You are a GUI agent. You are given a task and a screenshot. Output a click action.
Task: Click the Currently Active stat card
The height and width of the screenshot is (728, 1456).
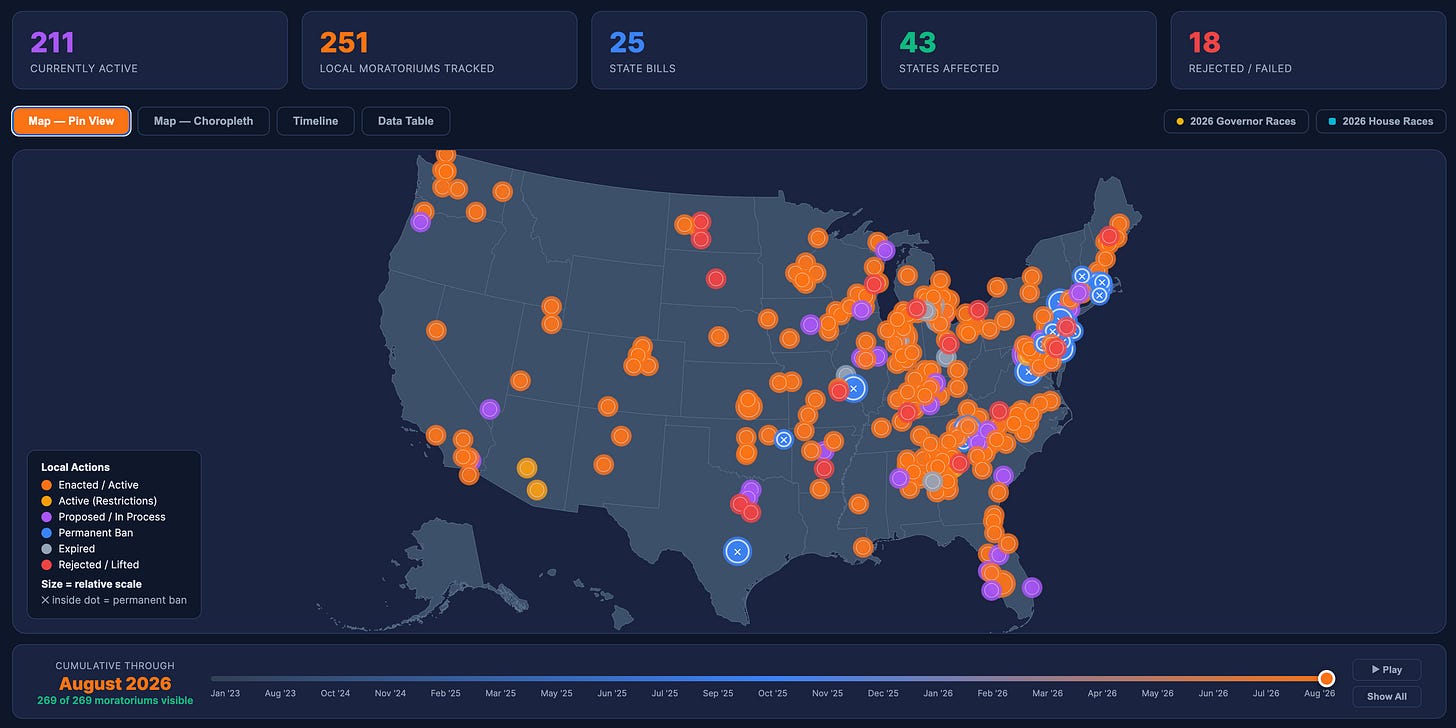pyautogui.click(x=149, y=50)
